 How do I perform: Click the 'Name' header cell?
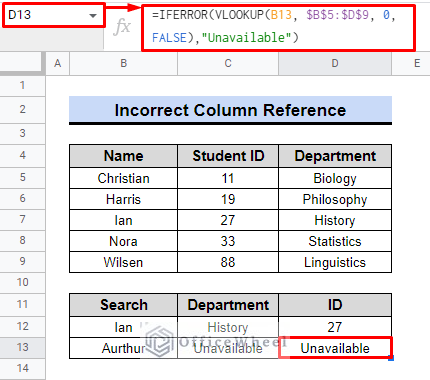124,156
